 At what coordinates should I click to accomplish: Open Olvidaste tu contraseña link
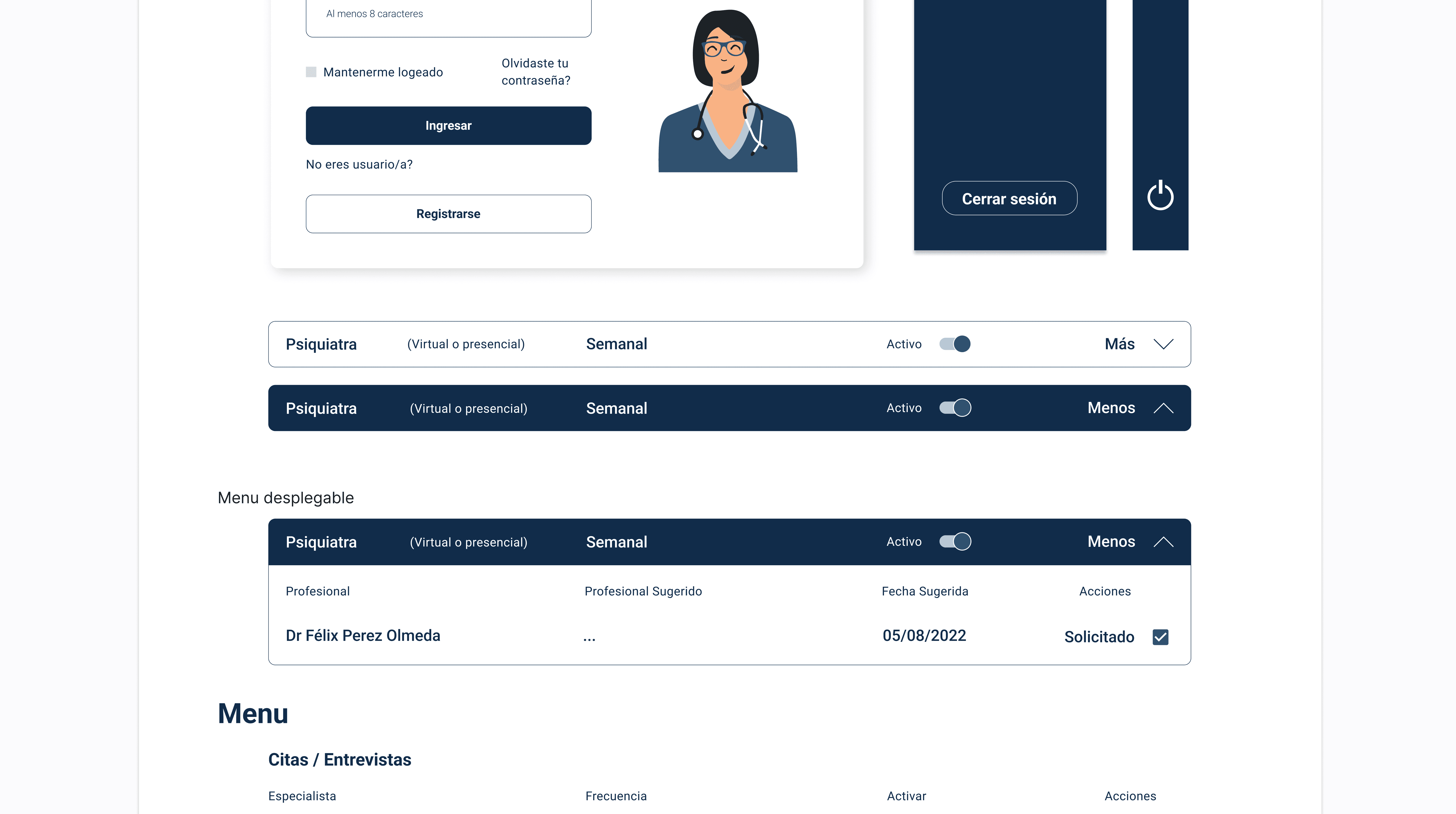pos(535,72)
